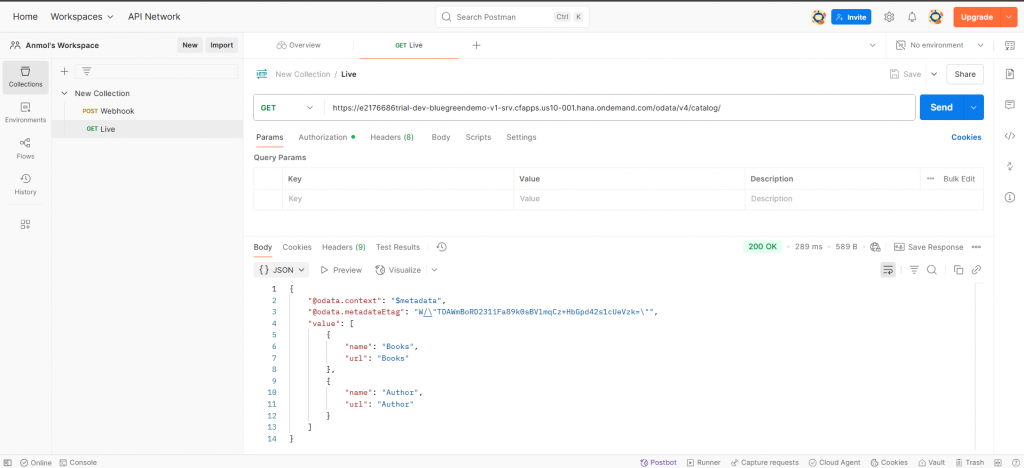Screen dimensions: 1024x468
Task: Switch to the request Body tab
Action: (x=441, y=137)
